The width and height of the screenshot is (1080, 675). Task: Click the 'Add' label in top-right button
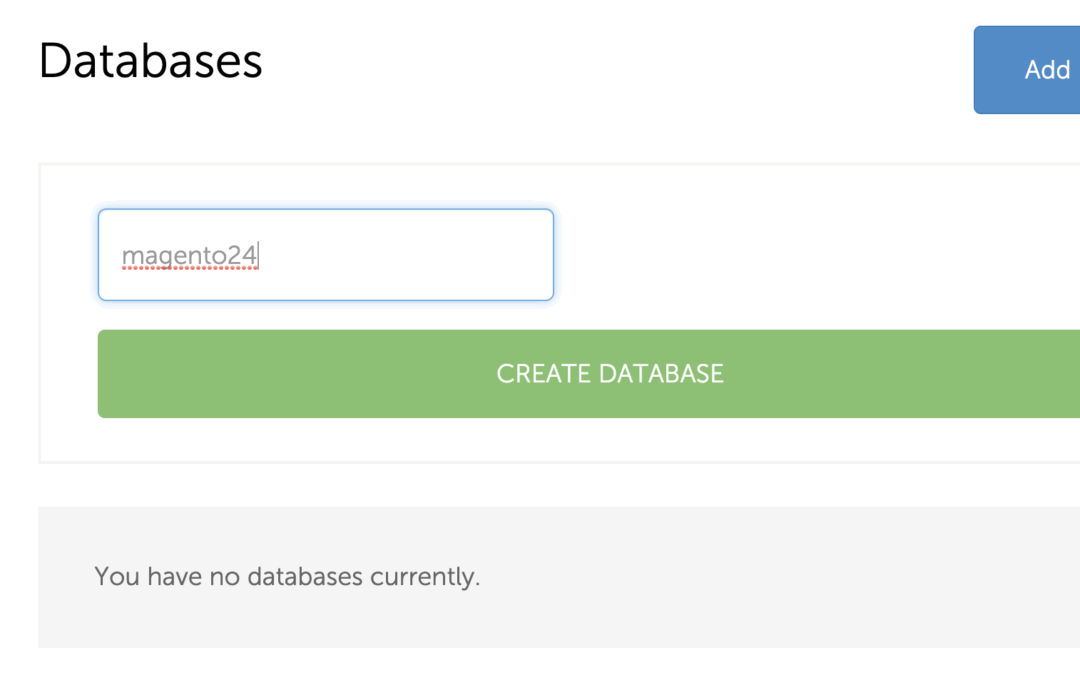1047,70
